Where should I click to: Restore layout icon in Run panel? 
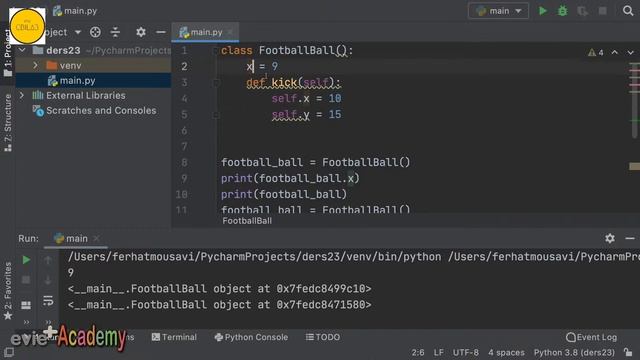26,304
